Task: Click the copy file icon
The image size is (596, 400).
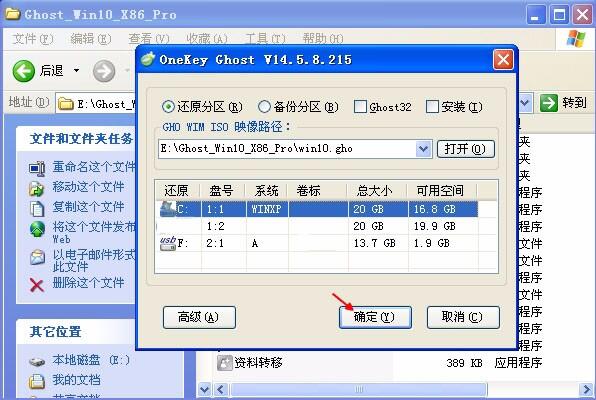Action: (x=37, y=208)
